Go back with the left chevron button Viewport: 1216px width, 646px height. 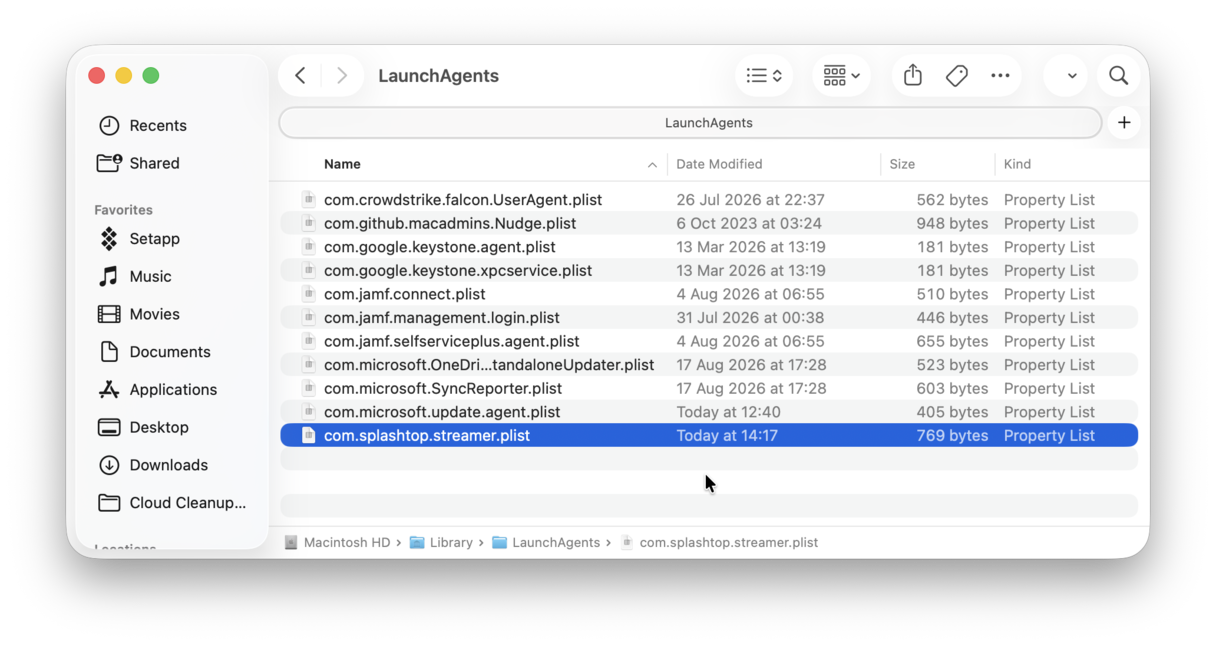300,76
